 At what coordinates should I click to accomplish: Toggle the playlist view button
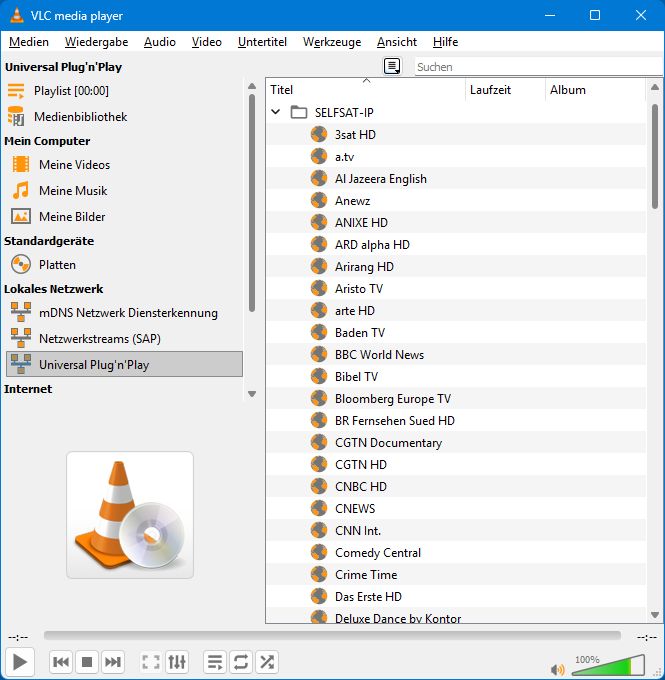[x=215, y=662]
